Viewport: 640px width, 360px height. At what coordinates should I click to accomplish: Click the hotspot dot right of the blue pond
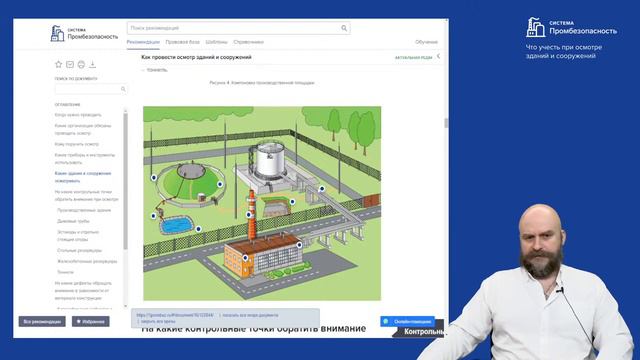[x=198, y=229]
